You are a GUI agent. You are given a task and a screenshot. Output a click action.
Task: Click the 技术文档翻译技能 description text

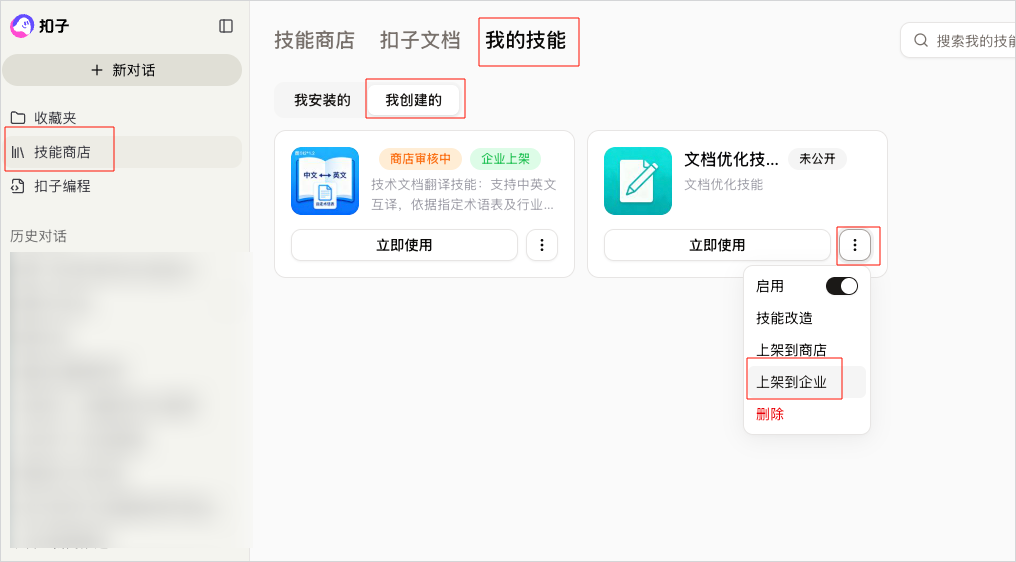click(x=463, y=194)
